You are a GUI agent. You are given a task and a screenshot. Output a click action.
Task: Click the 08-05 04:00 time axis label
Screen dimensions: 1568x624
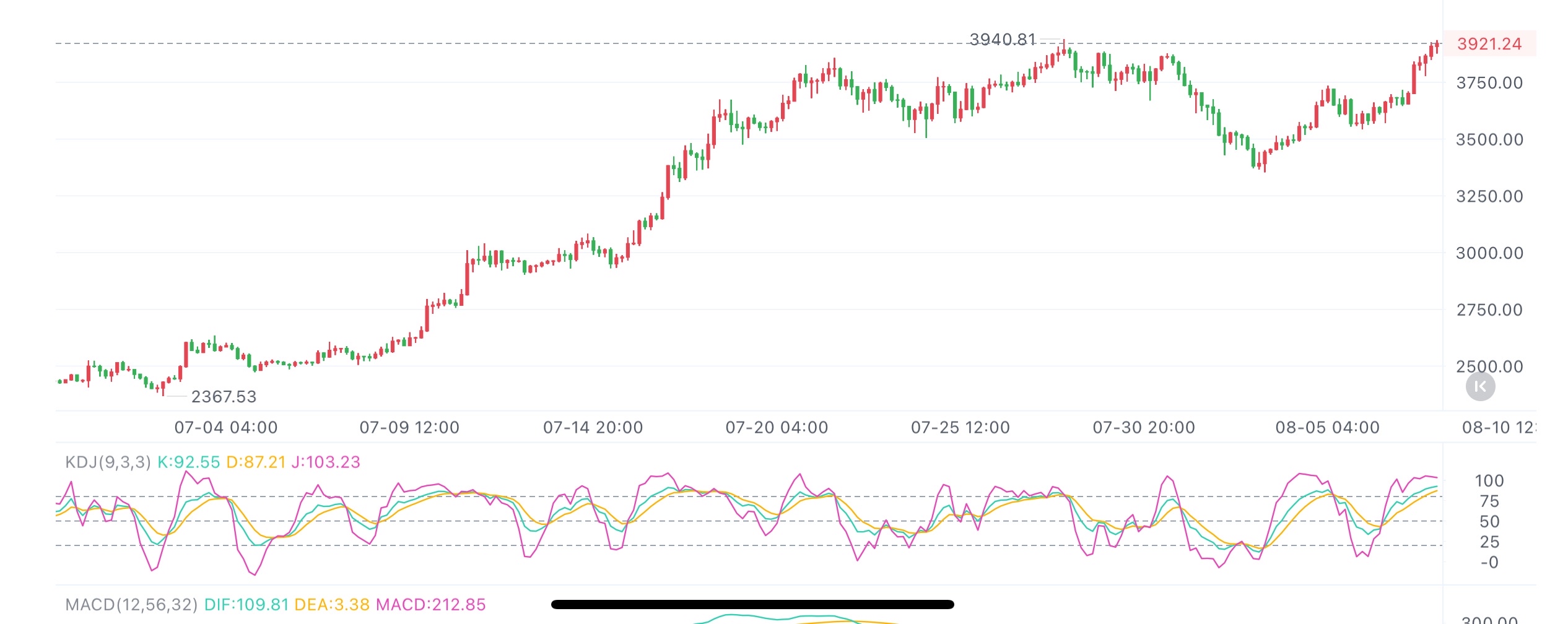click(1328, 428)
